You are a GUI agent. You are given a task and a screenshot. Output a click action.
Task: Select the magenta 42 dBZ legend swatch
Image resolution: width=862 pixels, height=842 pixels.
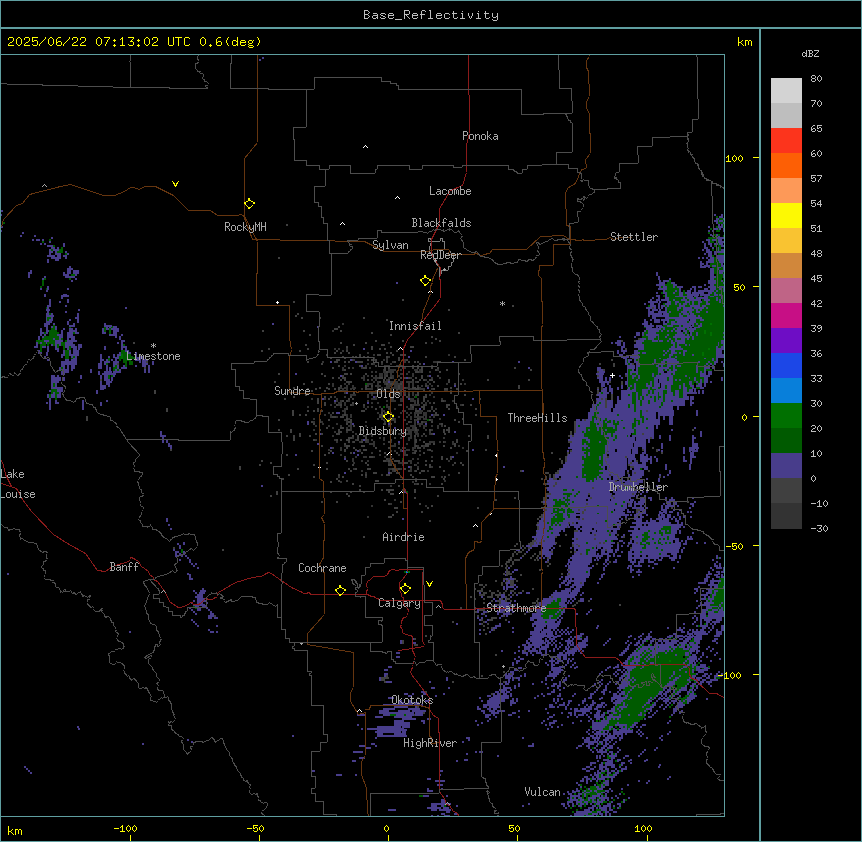786,315
